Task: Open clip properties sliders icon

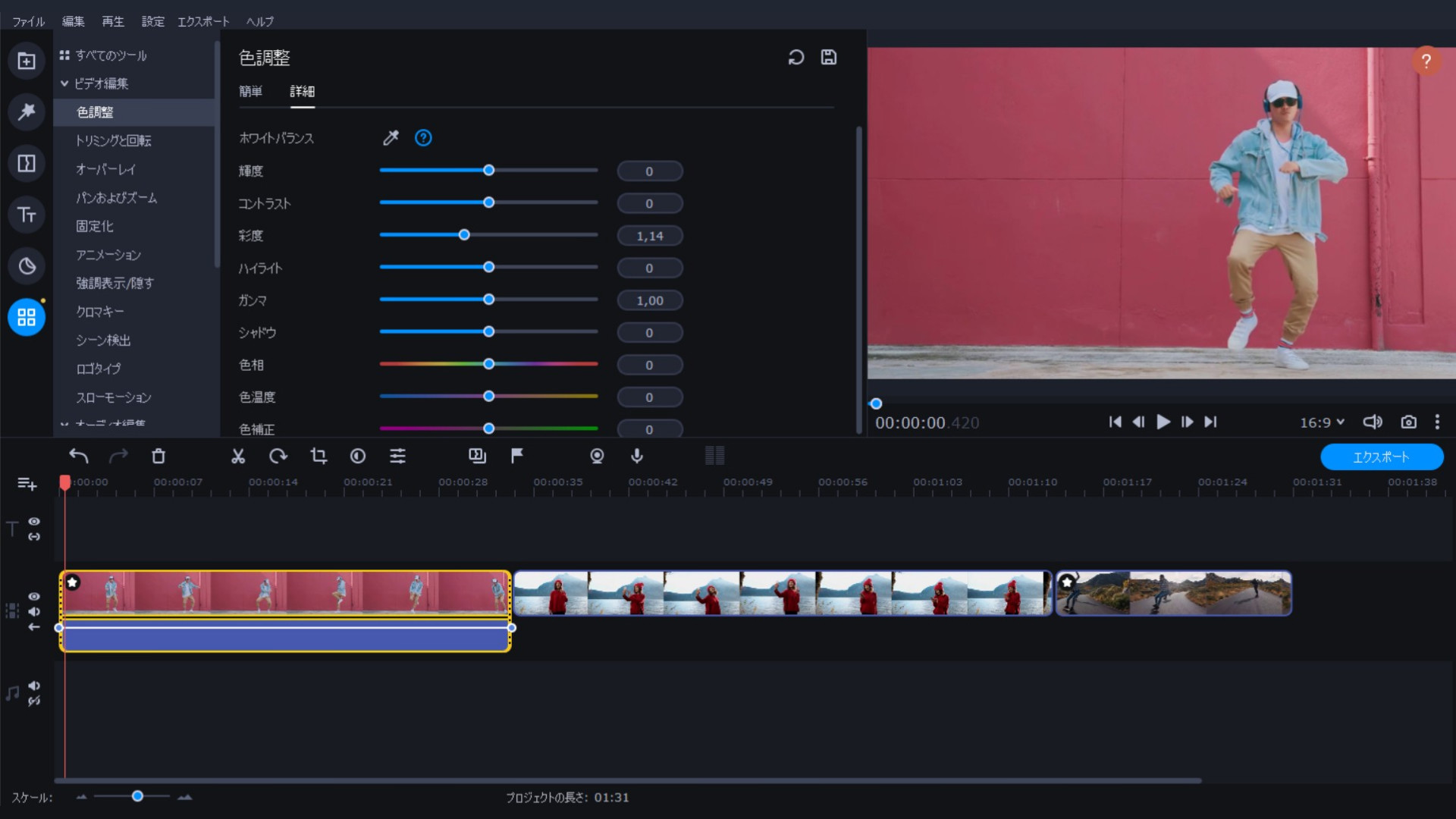Action: pos(397,456)
